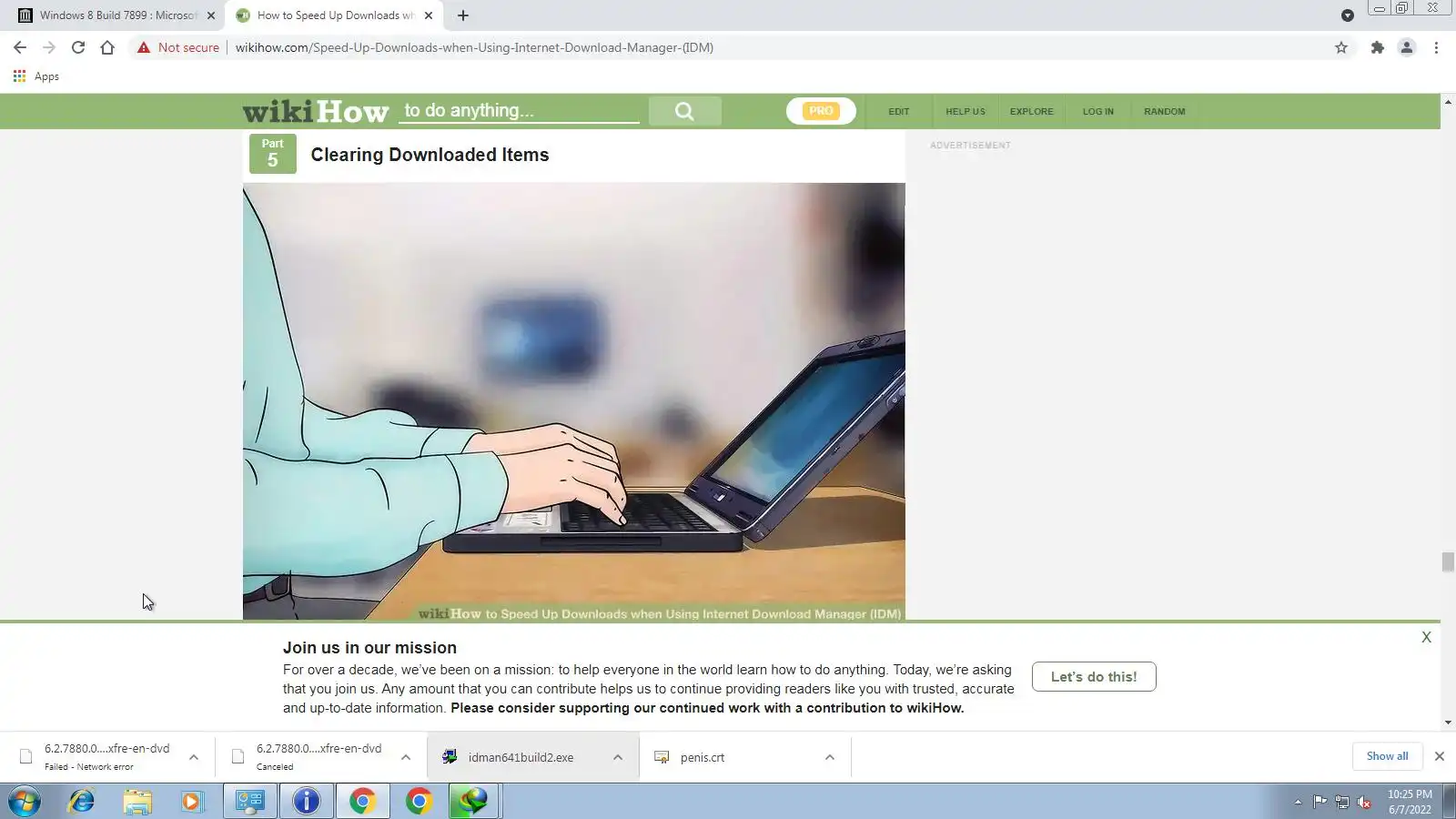1456x819 pixels.
Task: Show all downloads
Action: [1387, 756]
